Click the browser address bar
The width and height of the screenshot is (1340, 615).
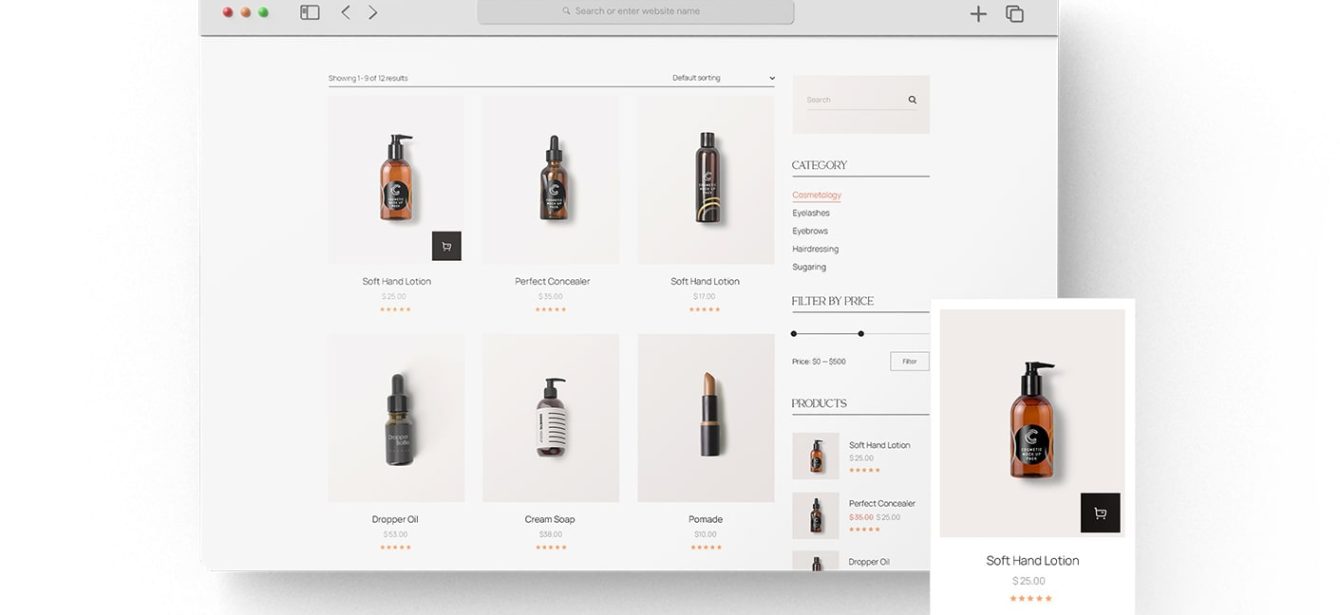tap(636, 12)
